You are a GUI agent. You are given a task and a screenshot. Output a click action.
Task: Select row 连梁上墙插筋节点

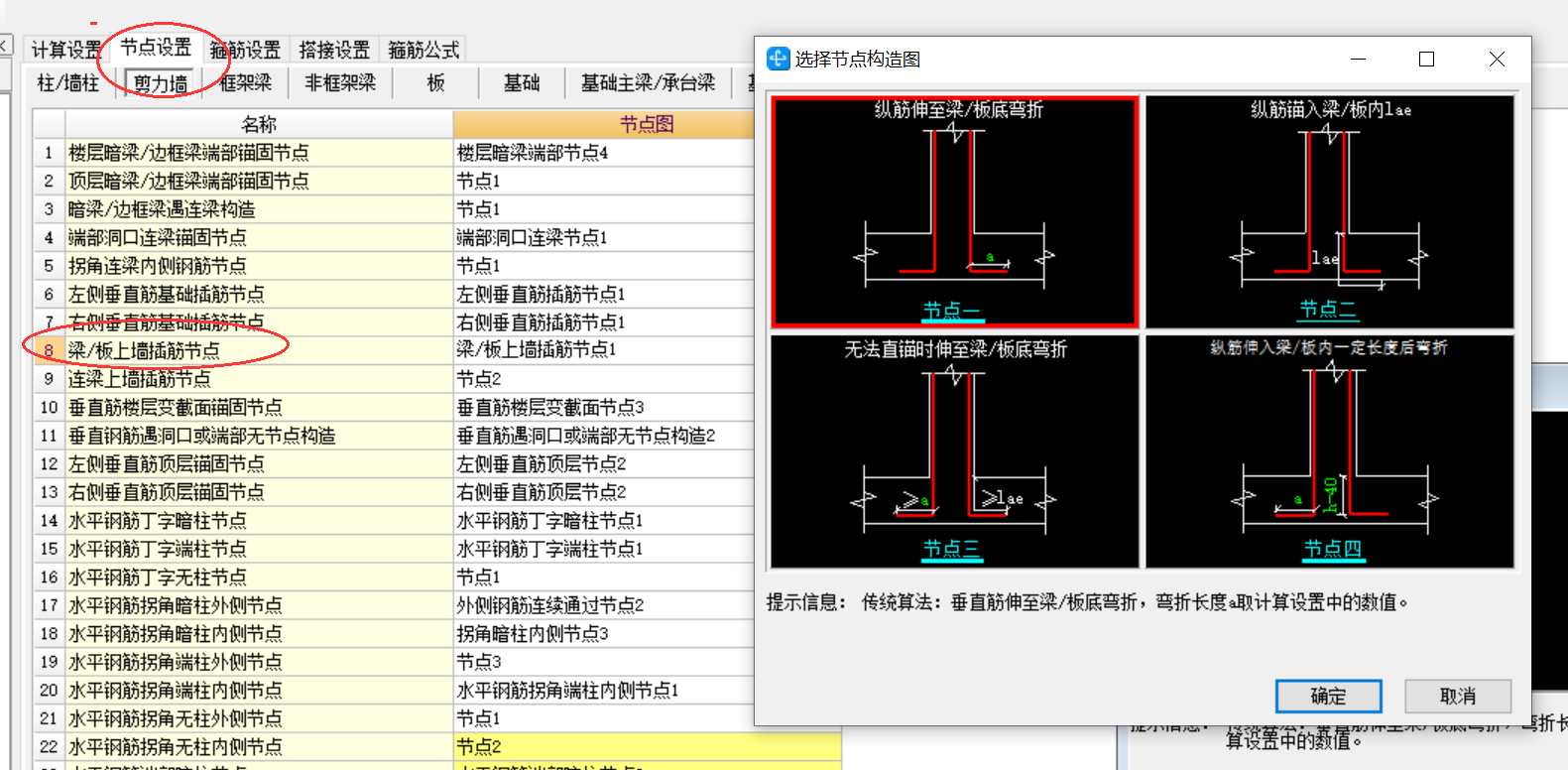[259, 379]
